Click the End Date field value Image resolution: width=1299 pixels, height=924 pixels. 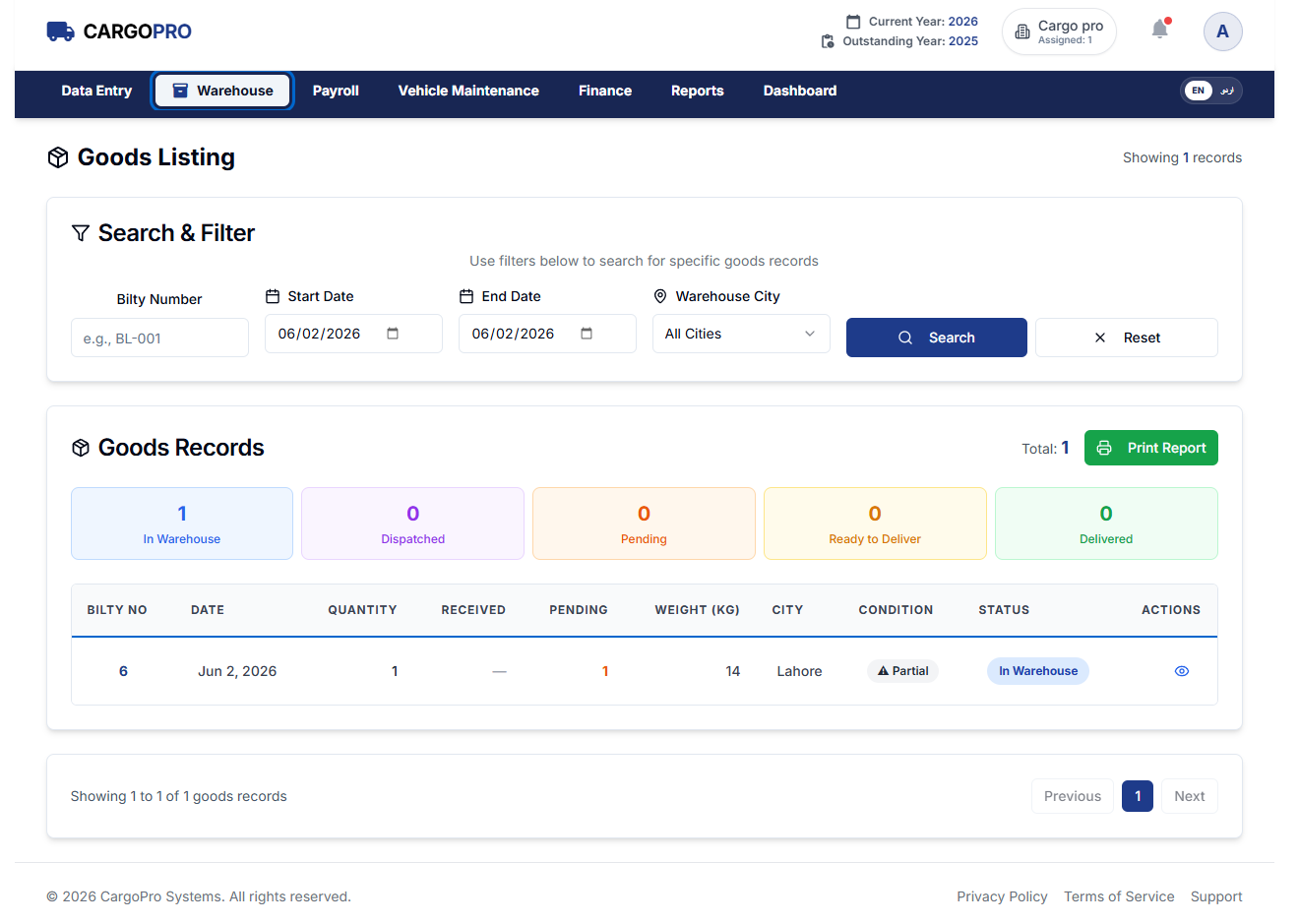point(513,334)
